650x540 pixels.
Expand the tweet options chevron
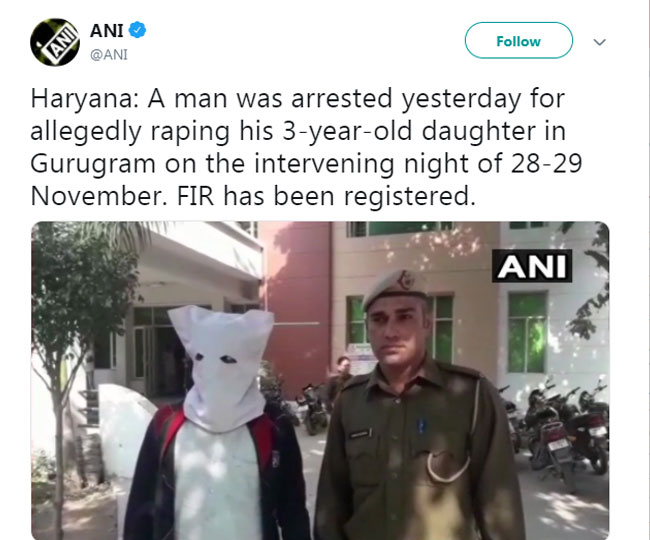[x=599, y=42]
